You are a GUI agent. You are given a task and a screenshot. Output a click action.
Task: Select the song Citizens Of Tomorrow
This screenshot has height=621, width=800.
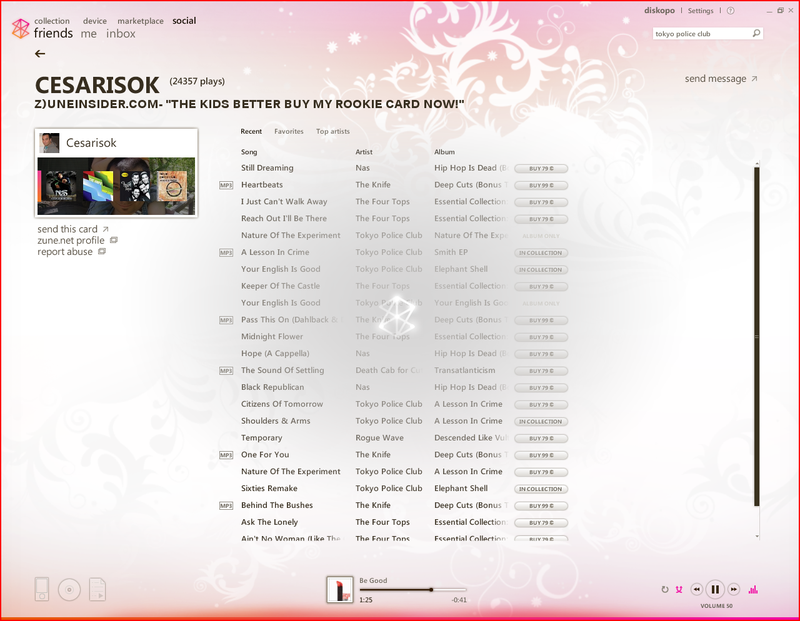tap(282, 404)
